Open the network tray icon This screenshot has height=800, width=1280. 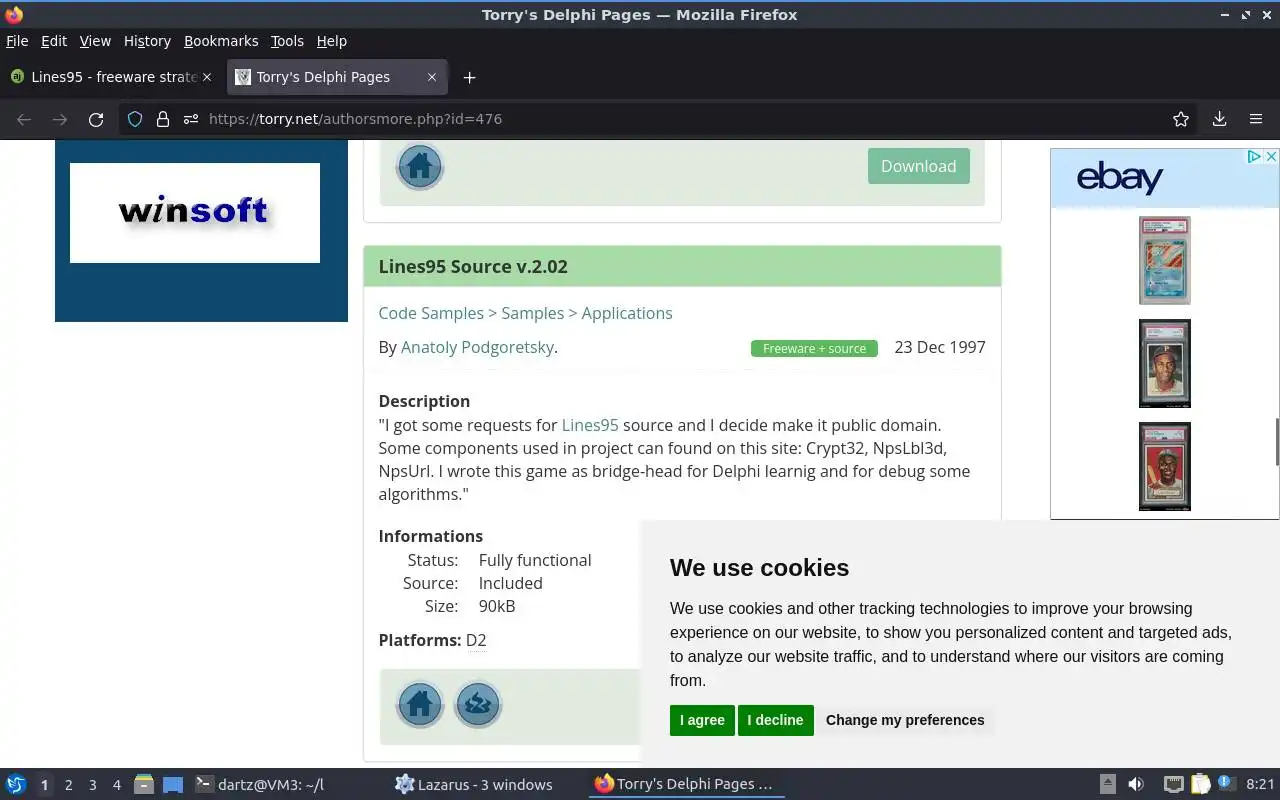[x=1173, y=785]
